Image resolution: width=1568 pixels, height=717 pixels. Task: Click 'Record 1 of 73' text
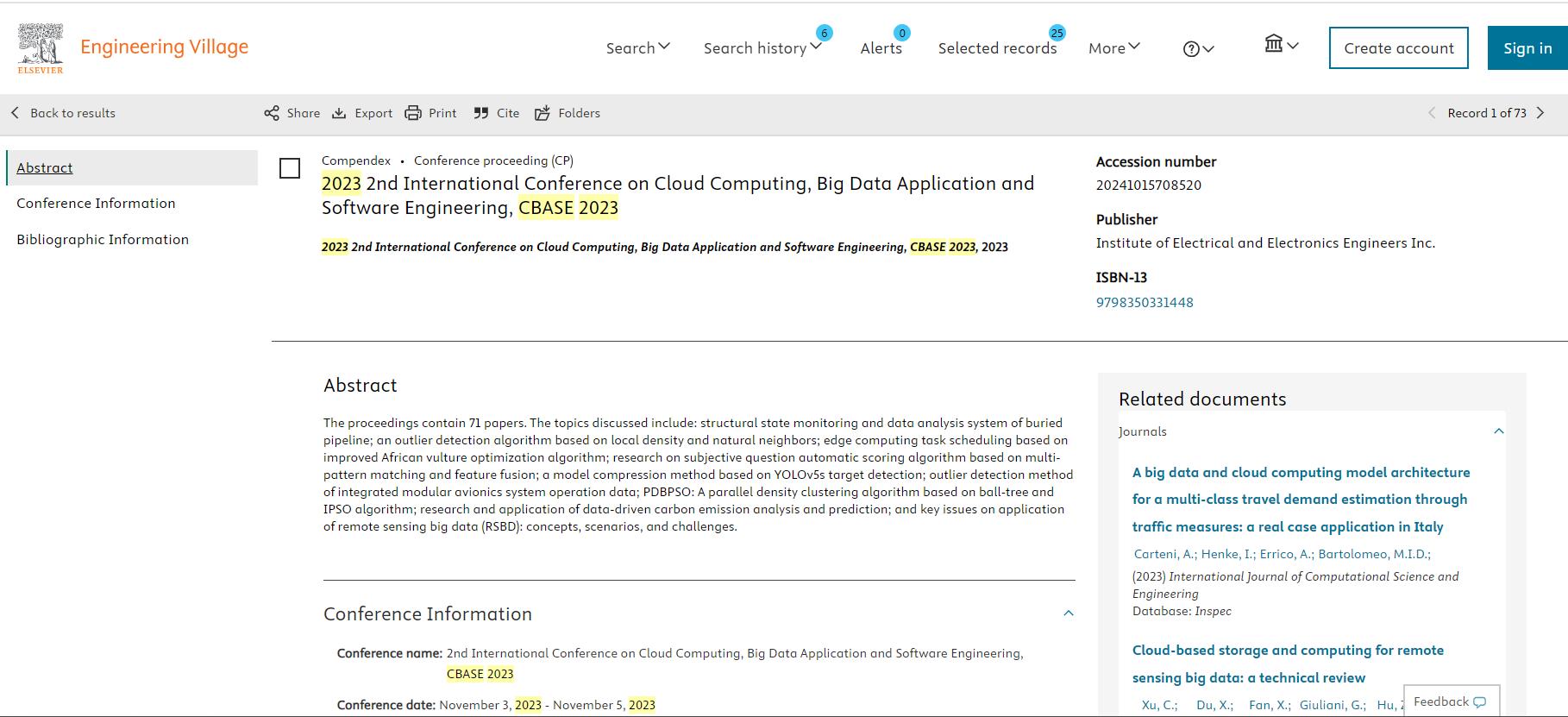coord(1487,113)
